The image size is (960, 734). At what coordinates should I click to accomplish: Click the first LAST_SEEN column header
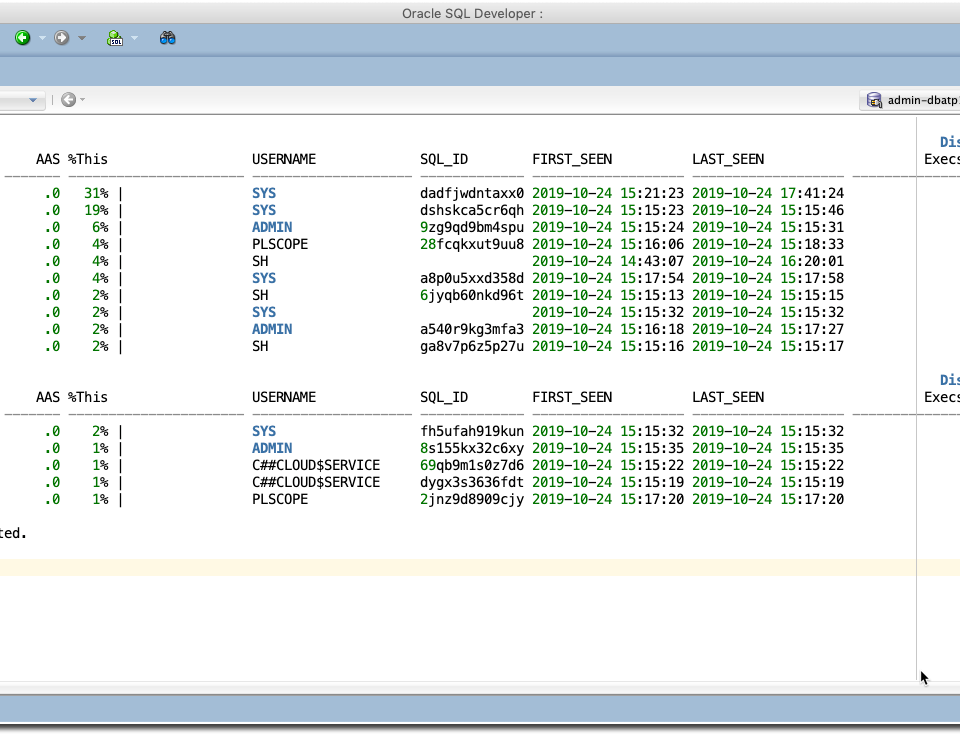(x=728, y=159)
